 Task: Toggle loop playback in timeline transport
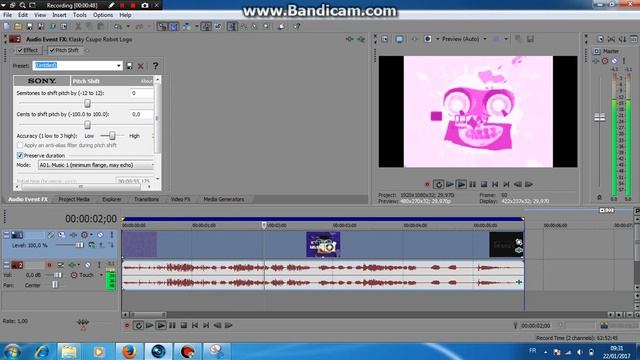coord(138,325)
